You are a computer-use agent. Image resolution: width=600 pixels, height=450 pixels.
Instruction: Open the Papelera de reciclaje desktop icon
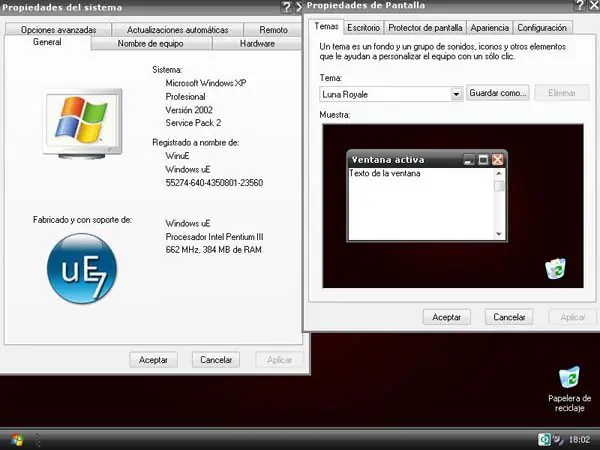point(569,389)
